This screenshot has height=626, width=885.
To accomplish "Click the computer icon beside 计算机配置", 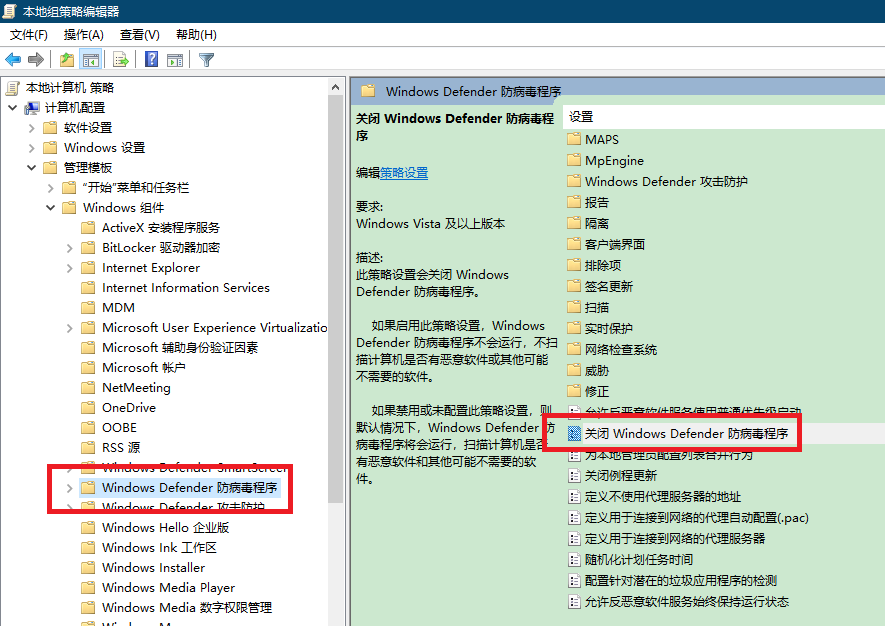I will click(x=32, y=108).
